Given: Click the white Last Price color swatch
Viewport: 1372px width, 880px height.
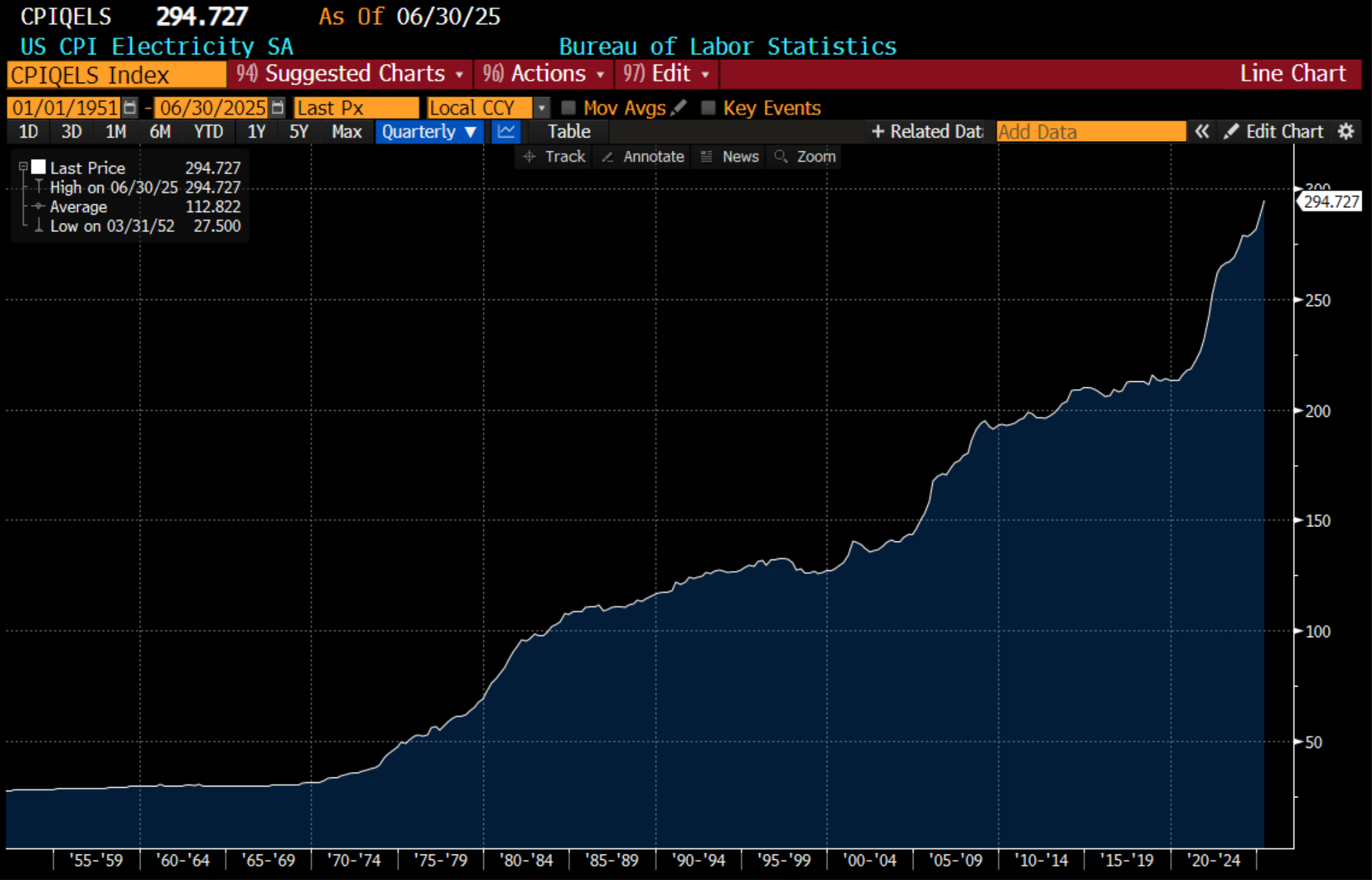Looking at the screenshot, I should pos(39,167).
